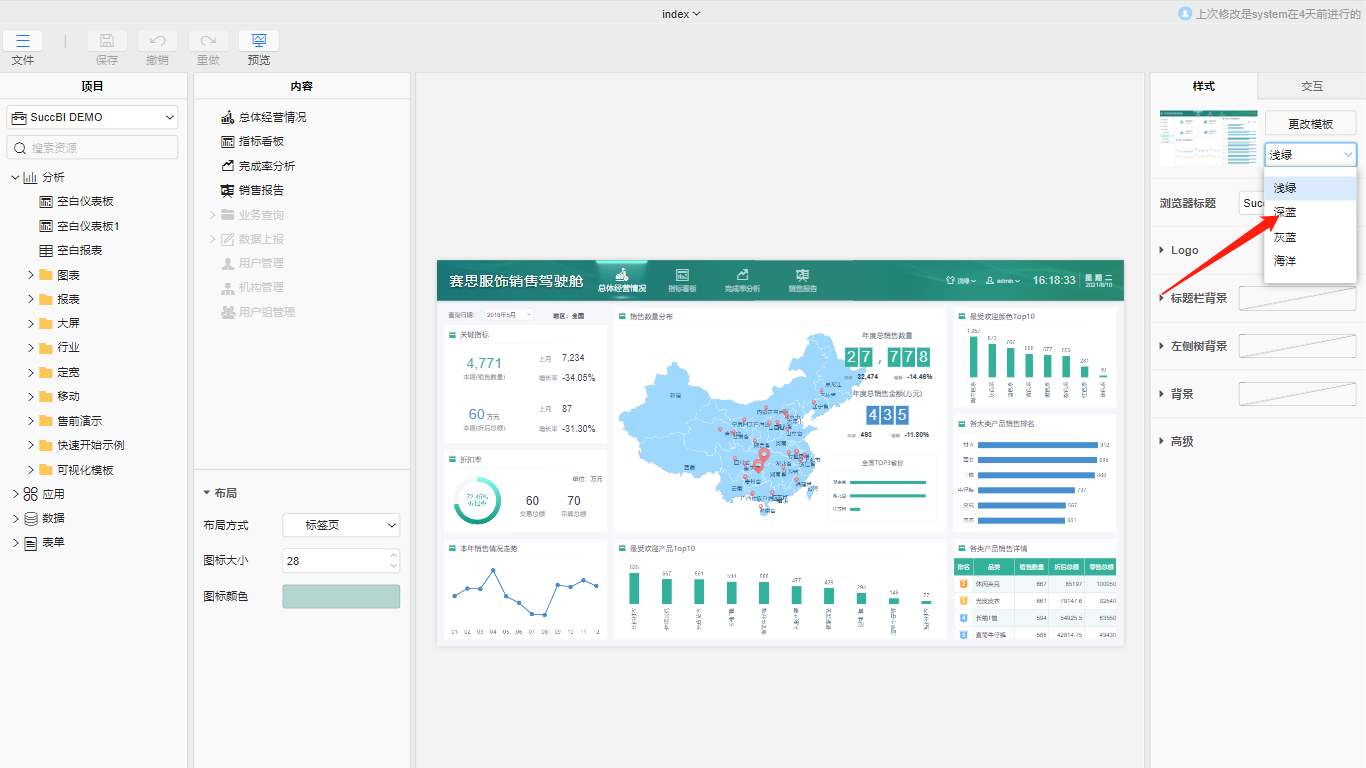This screenshot has height=768, width=1366.
Task: Open the 文件 hamburger menu
Action: coord(23,41)
